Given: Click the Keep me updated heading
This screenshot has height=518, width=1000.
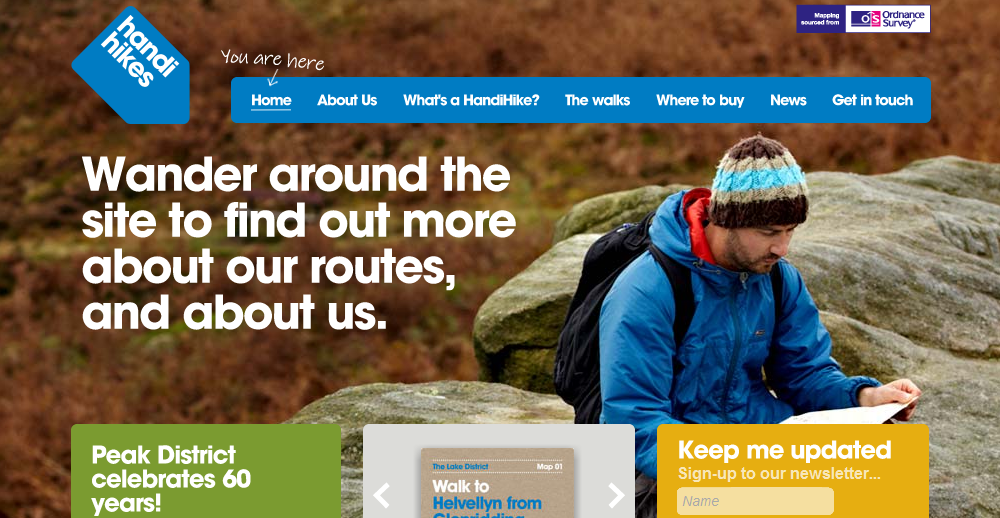Looking at the screenshot, I should tap(784, 450).
